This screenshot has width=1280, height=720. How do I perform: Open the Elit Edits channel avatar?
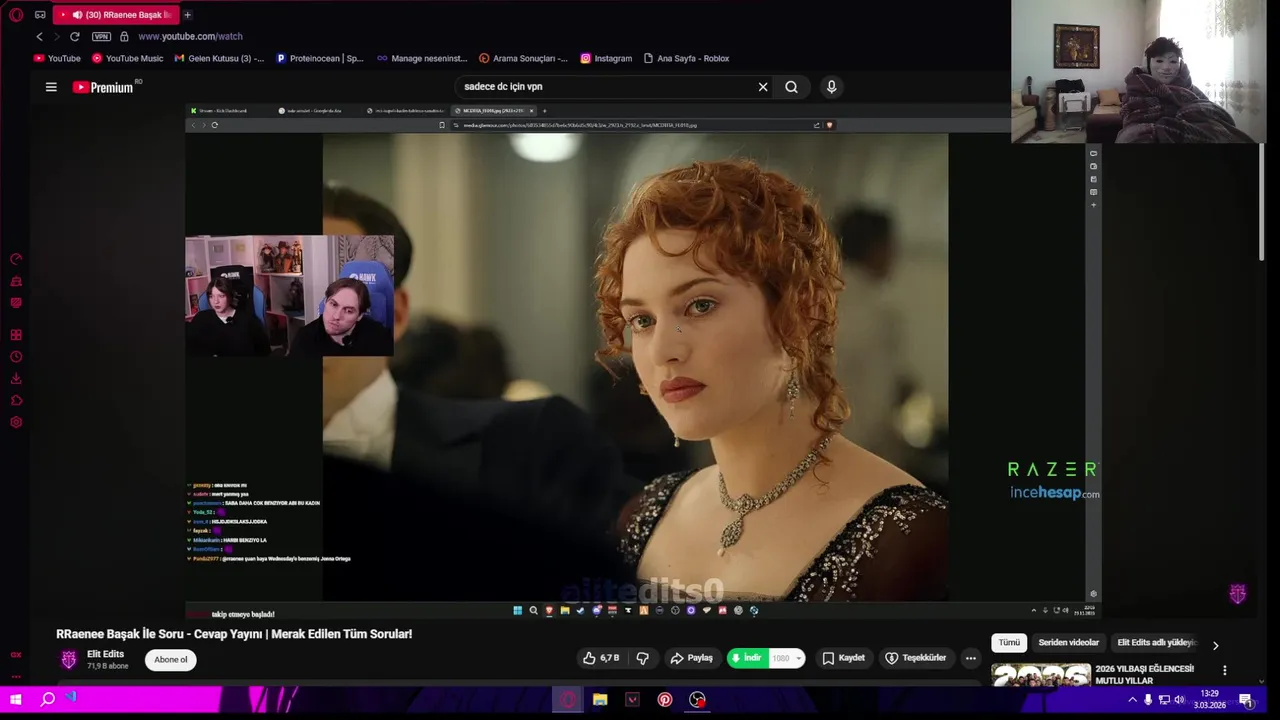[69, 659]
